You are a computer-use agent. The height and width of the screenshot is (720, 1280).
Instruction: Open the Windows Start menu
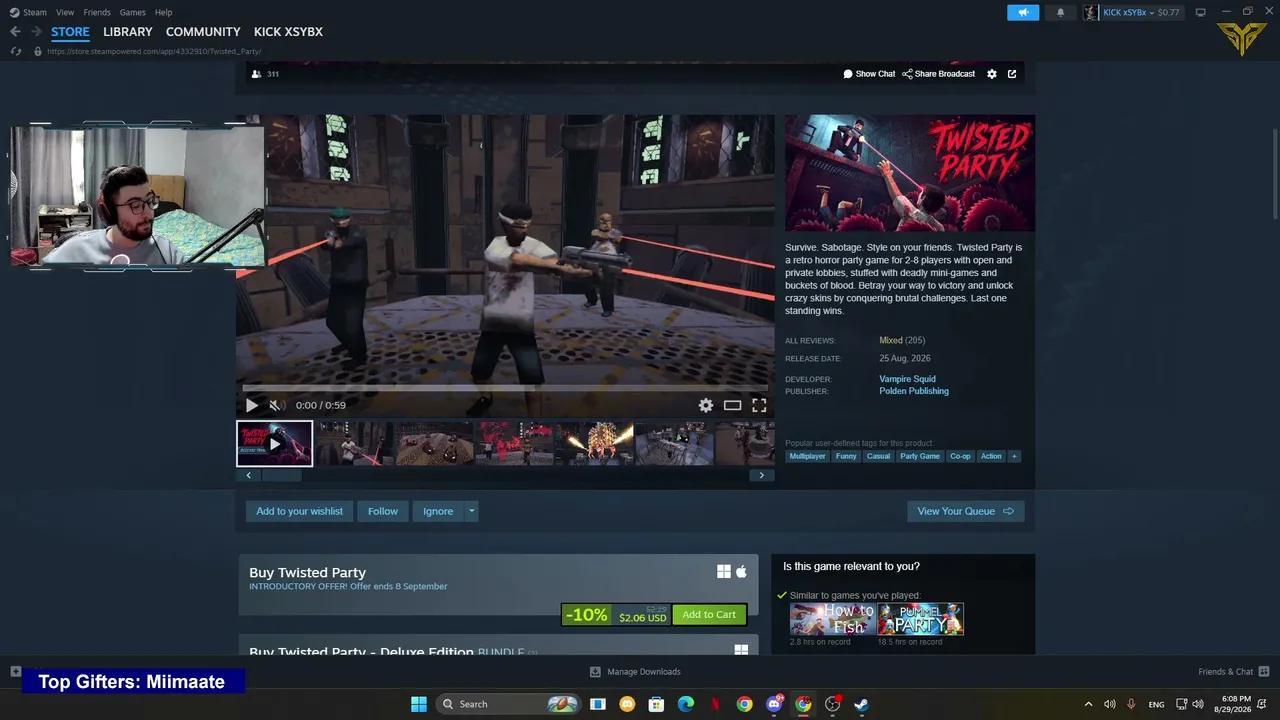(419, 704)
